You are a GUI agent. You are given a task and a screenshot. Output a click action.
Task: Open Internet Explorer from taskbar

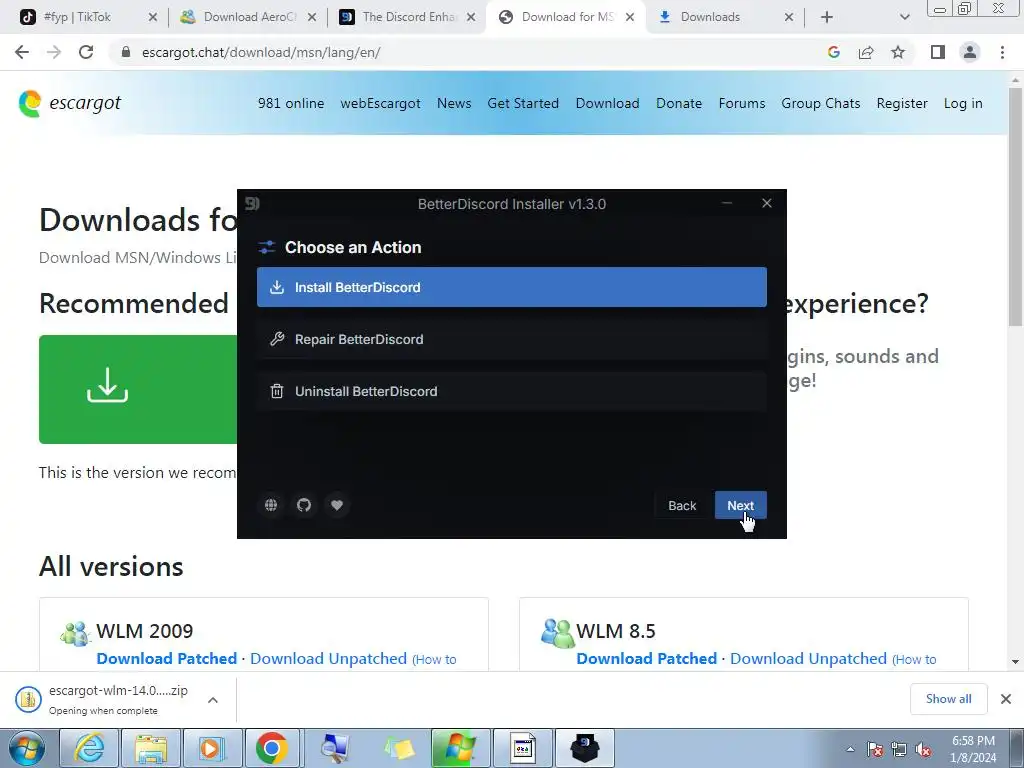pos(89,748)
